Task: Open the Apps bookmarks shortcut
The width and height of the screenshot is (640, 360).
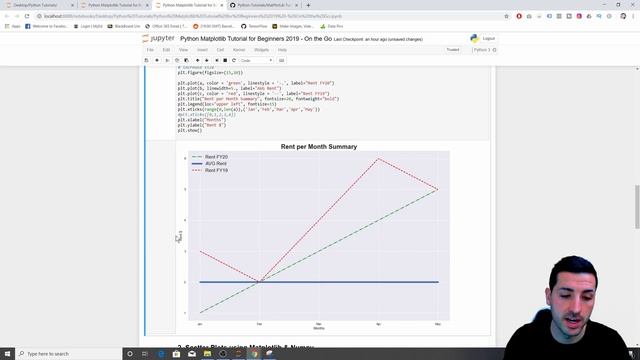Action: click(x=13, y=26)
